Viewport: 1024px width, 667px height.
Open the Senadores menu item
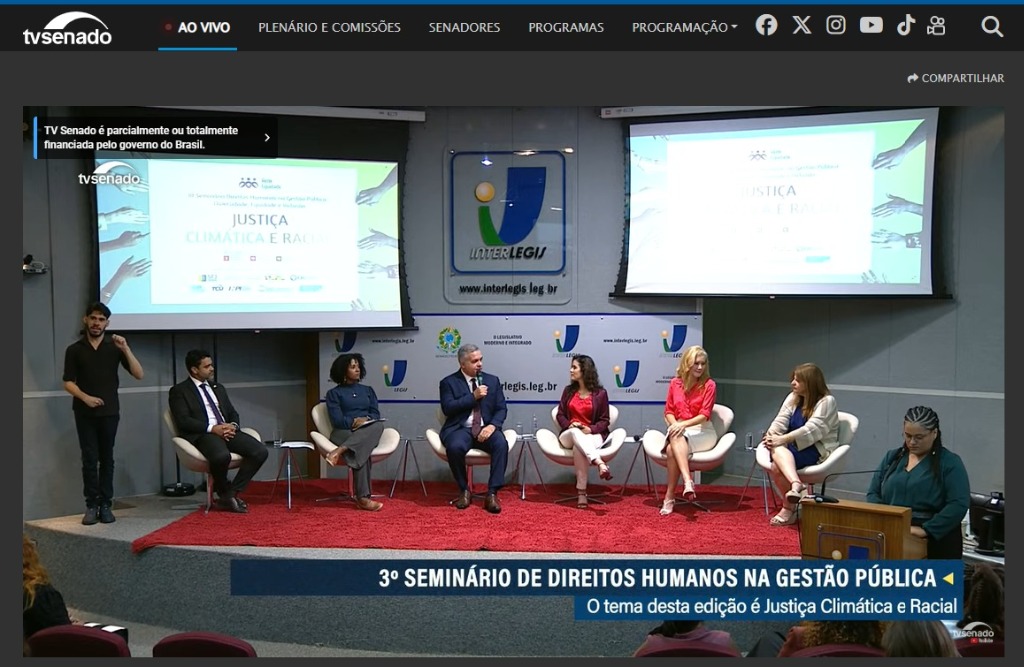pos(464,27)
